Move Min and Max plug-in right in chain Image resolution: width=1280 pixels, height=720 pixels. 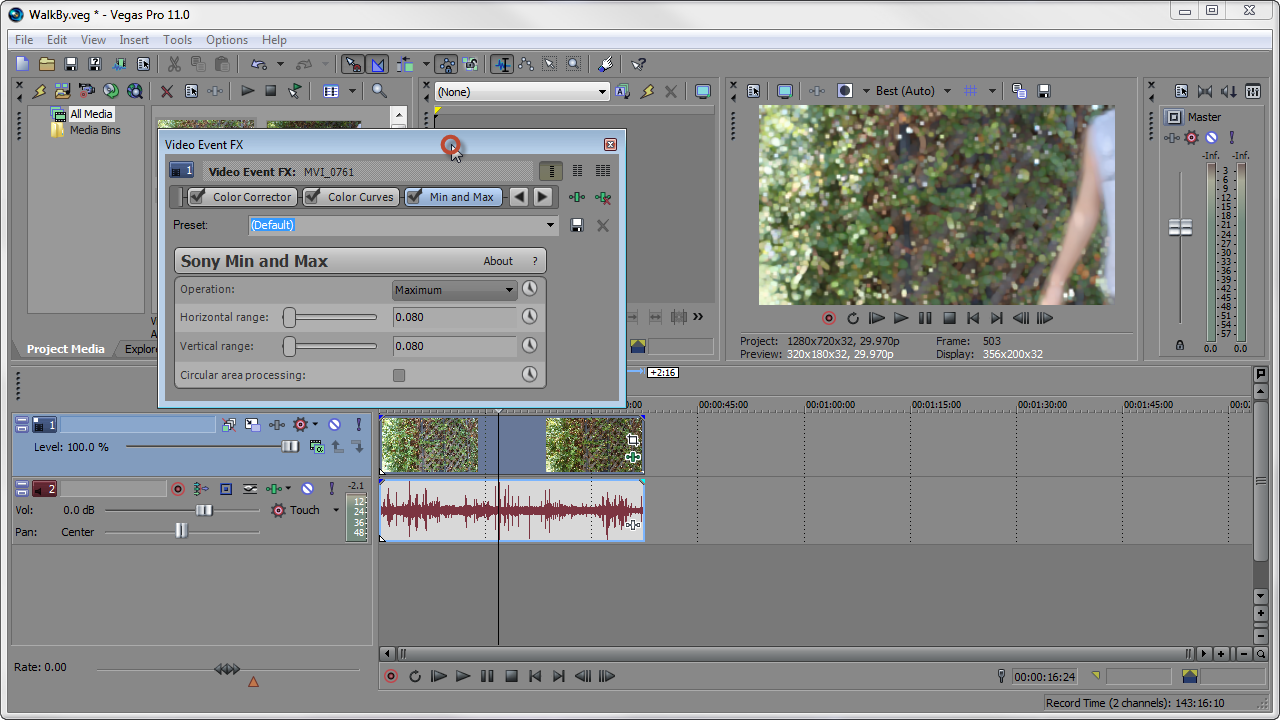tap(542, 197)
